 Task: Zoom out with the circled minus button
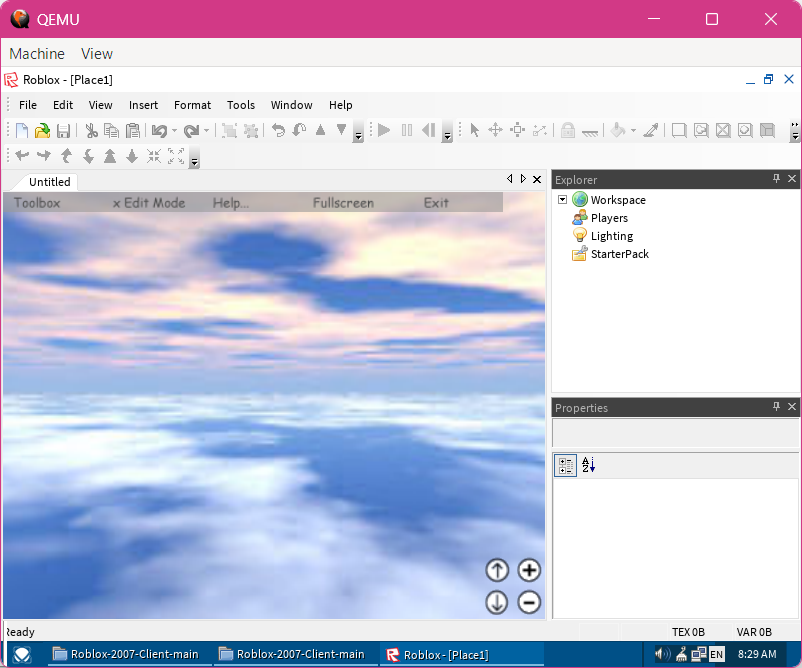[x=529, y=602]
